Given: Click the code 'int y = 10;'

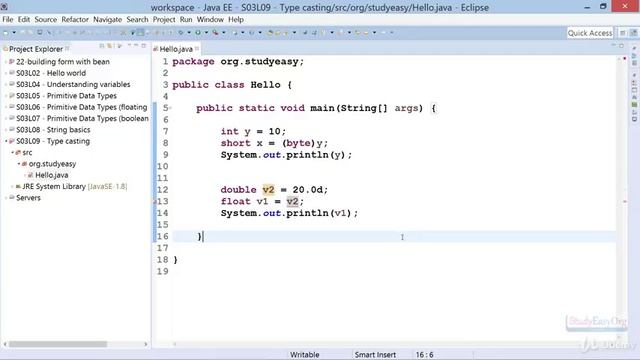Looking at the screenshot, I should 253,131.
